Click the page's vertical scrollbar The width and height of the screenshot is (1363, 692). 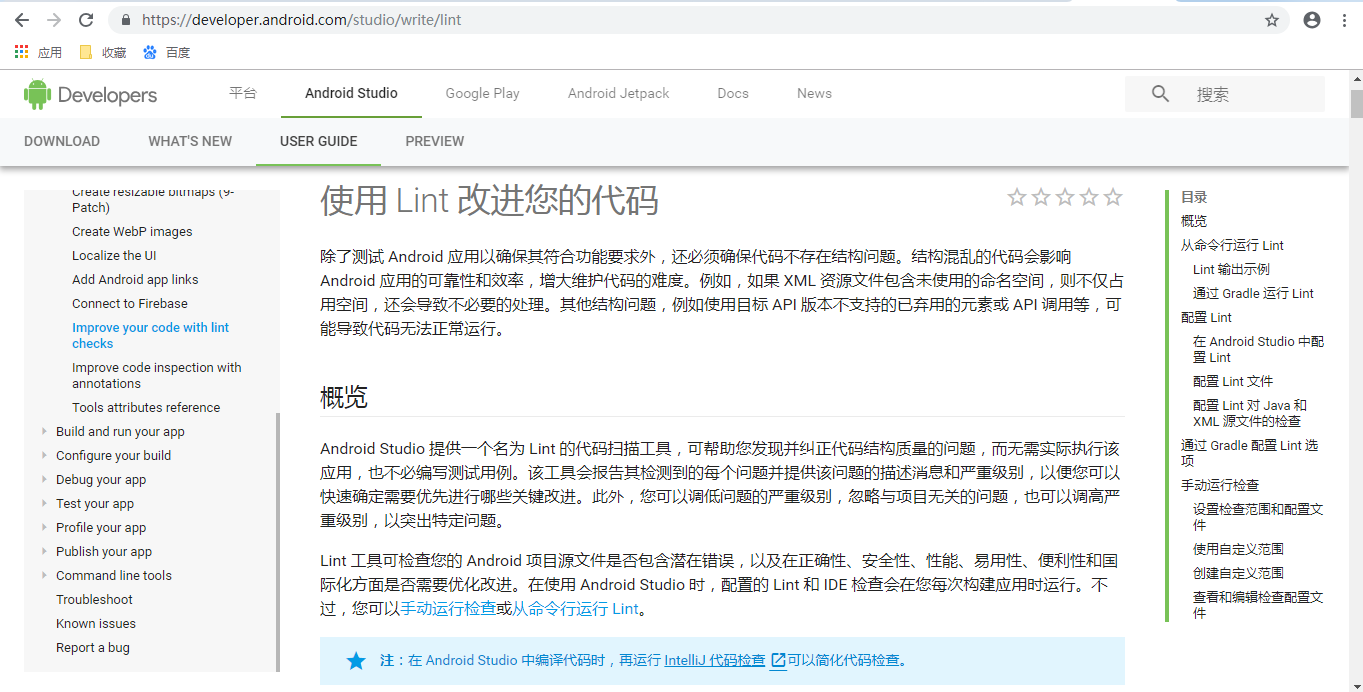[1356, 104]
